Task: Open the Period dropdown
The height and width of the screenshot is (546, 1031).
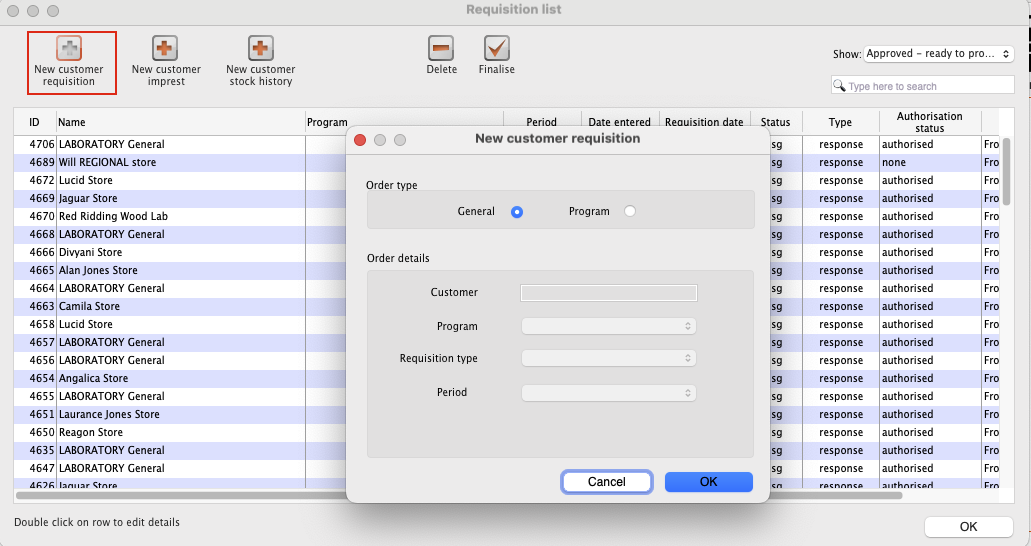Action: 608,393
